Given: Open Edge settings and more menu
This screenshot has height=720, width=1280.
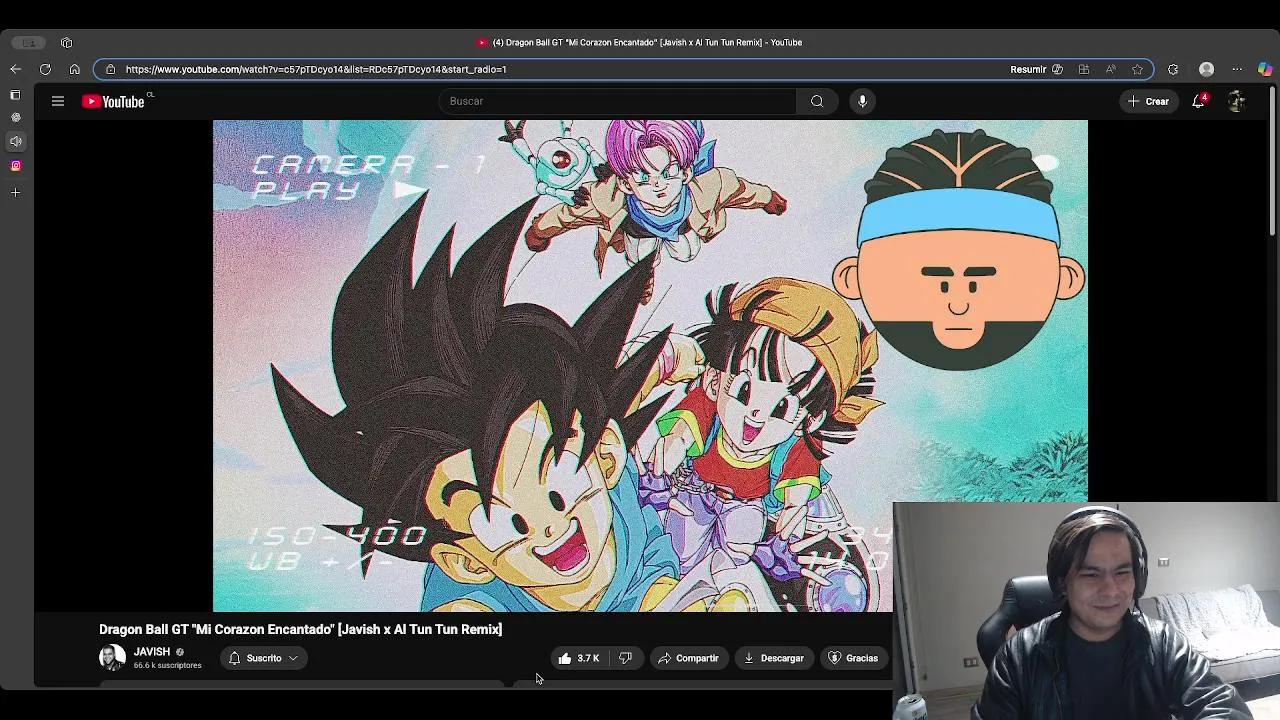Looking at the screenshot, I should click(1237, 69).
